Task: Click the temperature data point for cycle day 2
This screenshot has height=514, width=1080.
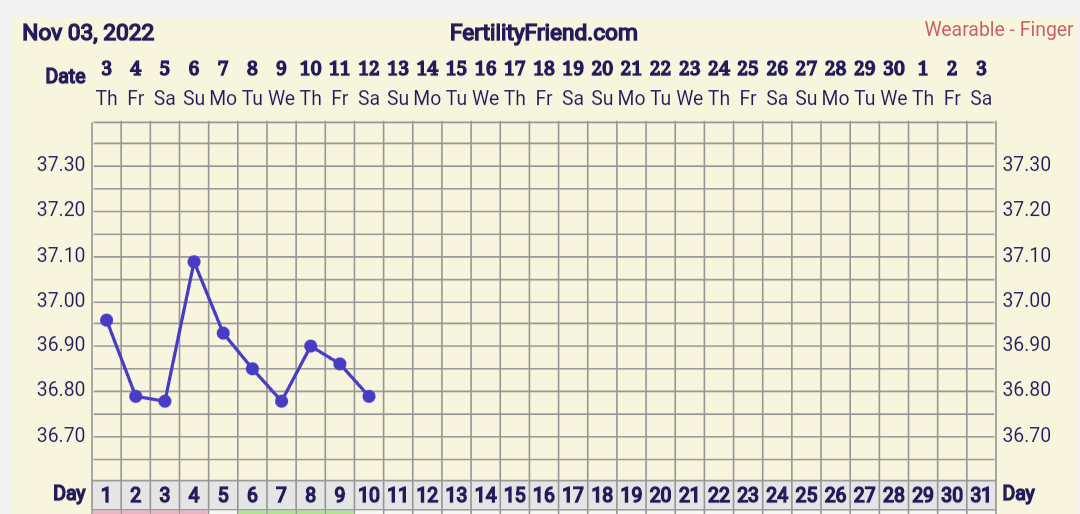Action: pyautogui.click(x=136, y=396)
